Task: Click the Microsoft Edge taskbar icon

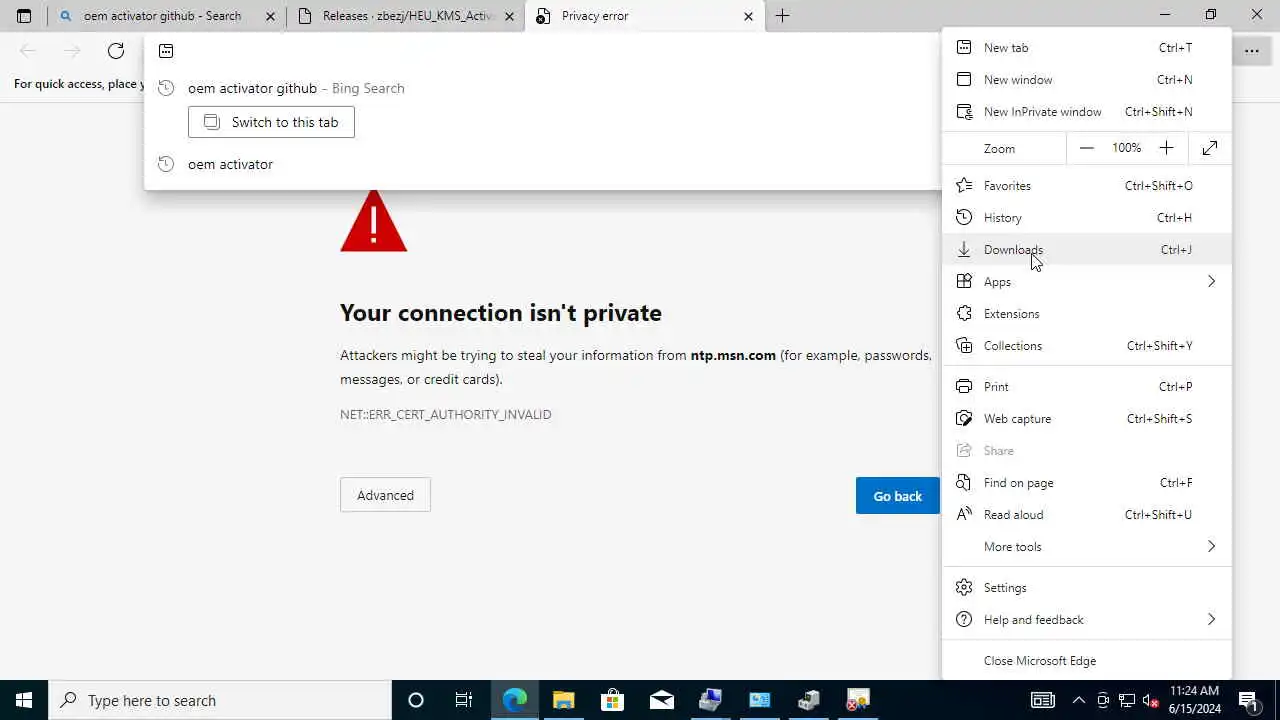Action: (x=515, y=700)
